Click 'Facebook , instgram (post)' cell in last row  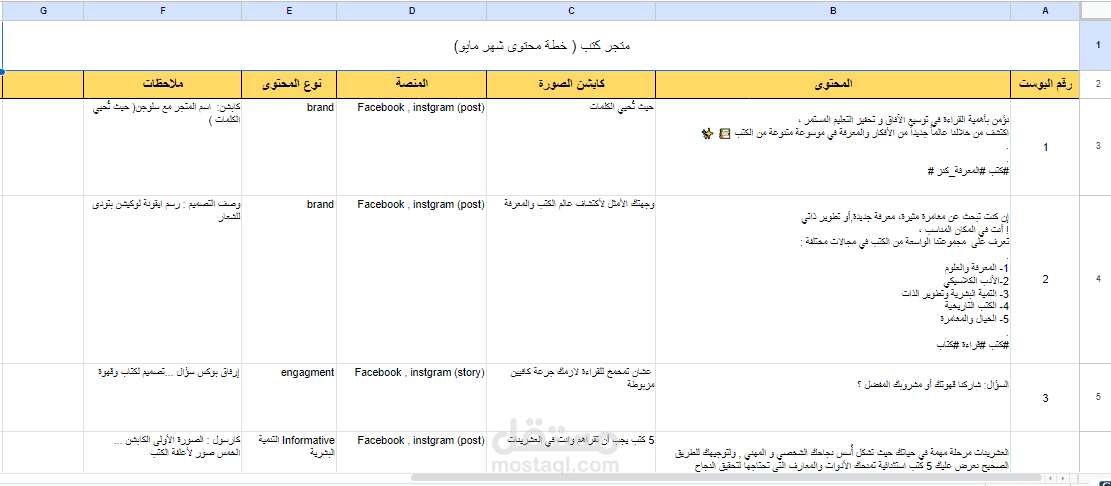click(412, 451)
